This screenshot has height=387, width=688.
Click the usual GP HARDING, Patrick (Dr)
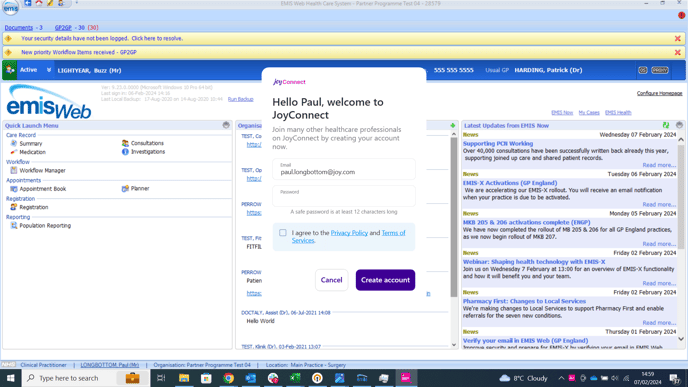click(548, 70)
